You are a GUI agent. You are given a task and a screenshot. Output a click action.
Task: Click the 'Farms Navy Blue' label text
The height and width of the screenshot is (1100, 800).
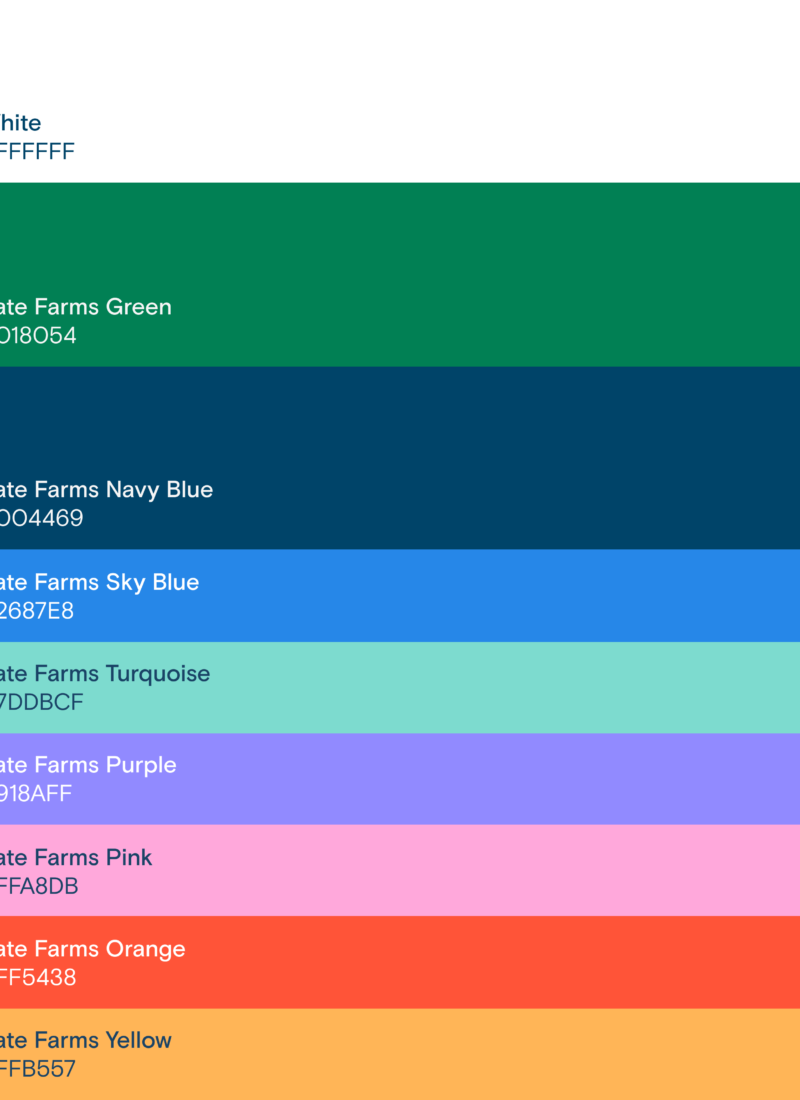pos(124,490)
